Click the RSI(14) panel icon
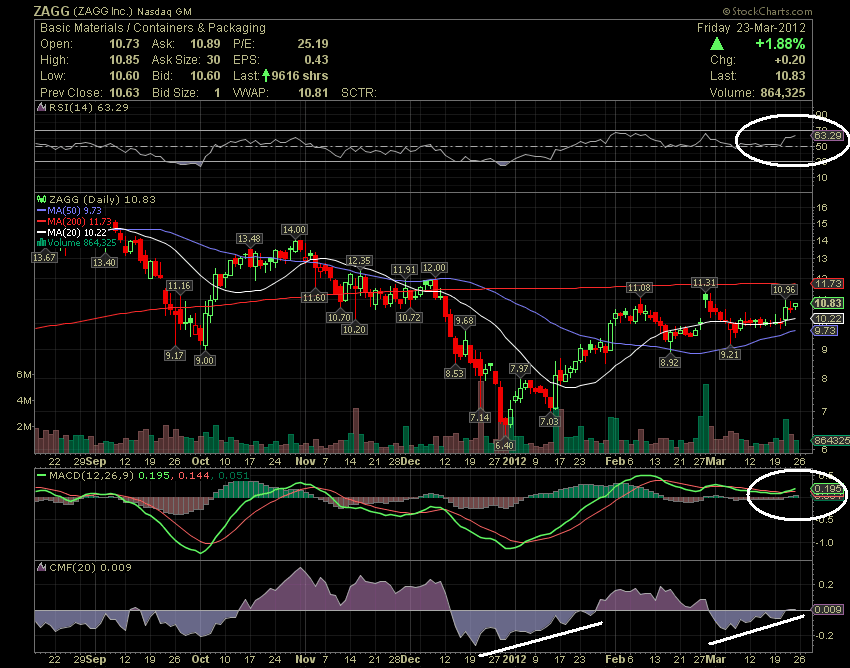 (x=41, y=107)
